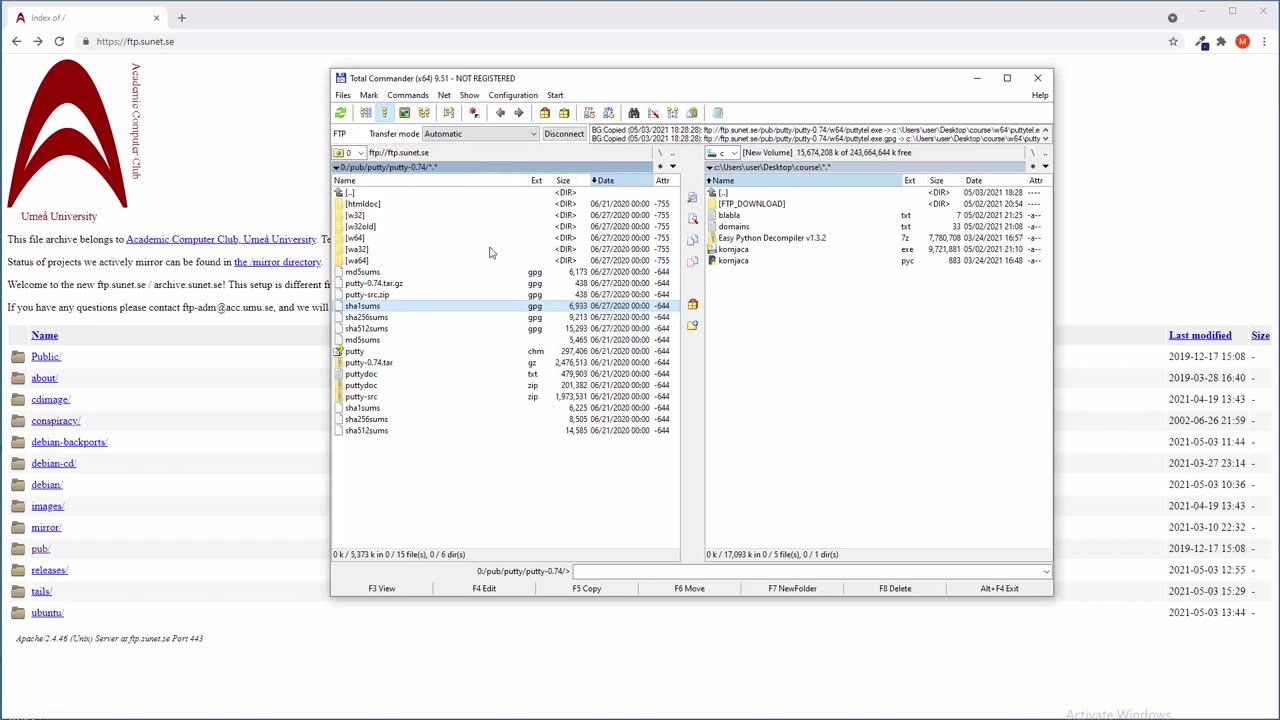1280x720 pixels.
Task: Bookmark this page with Chrome star icon
Action: pyautogui.click(x=1173, y=42)
